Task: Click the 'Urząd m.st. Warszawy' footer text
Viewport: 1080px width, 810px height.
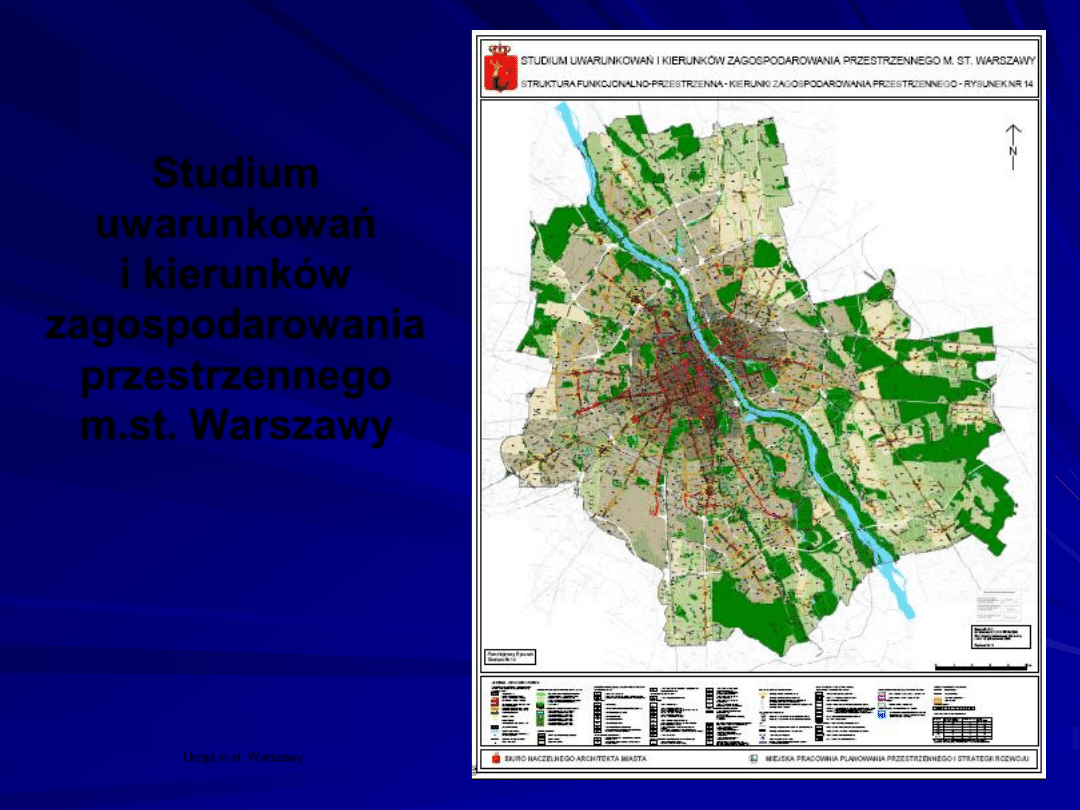Action: (x=243, y=757)
